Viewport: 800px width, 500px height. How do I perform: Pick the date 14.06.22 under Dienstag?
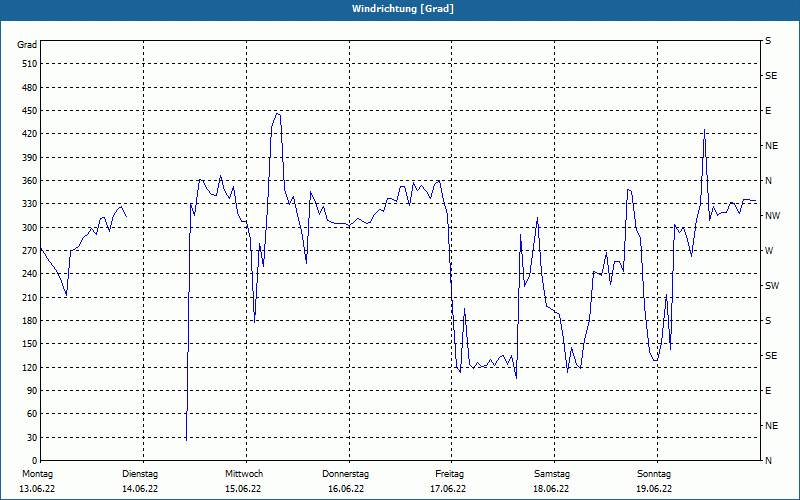tap(140, 489)
